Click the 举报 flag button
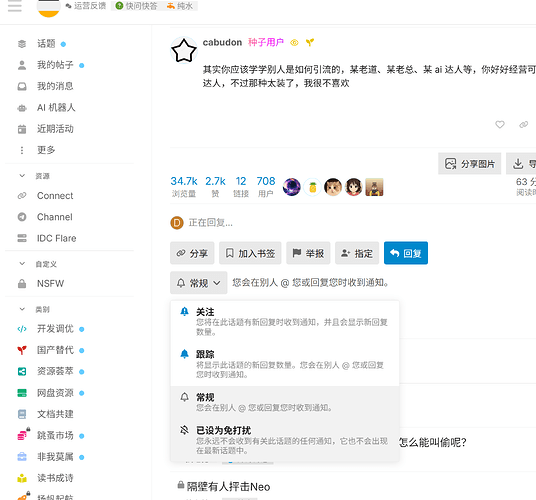 pos(308,253)
